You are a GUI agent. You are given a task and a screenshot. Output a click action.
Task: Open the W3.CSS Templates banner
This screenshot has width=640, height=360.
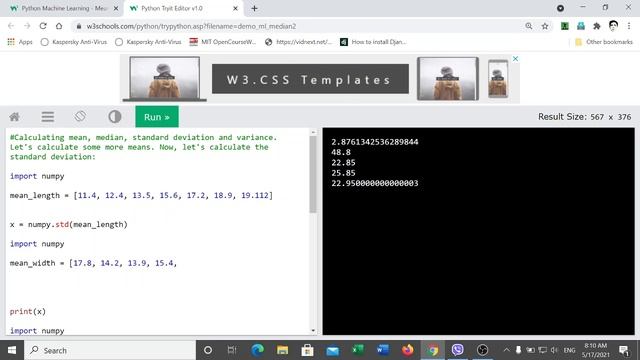(310, 79)
